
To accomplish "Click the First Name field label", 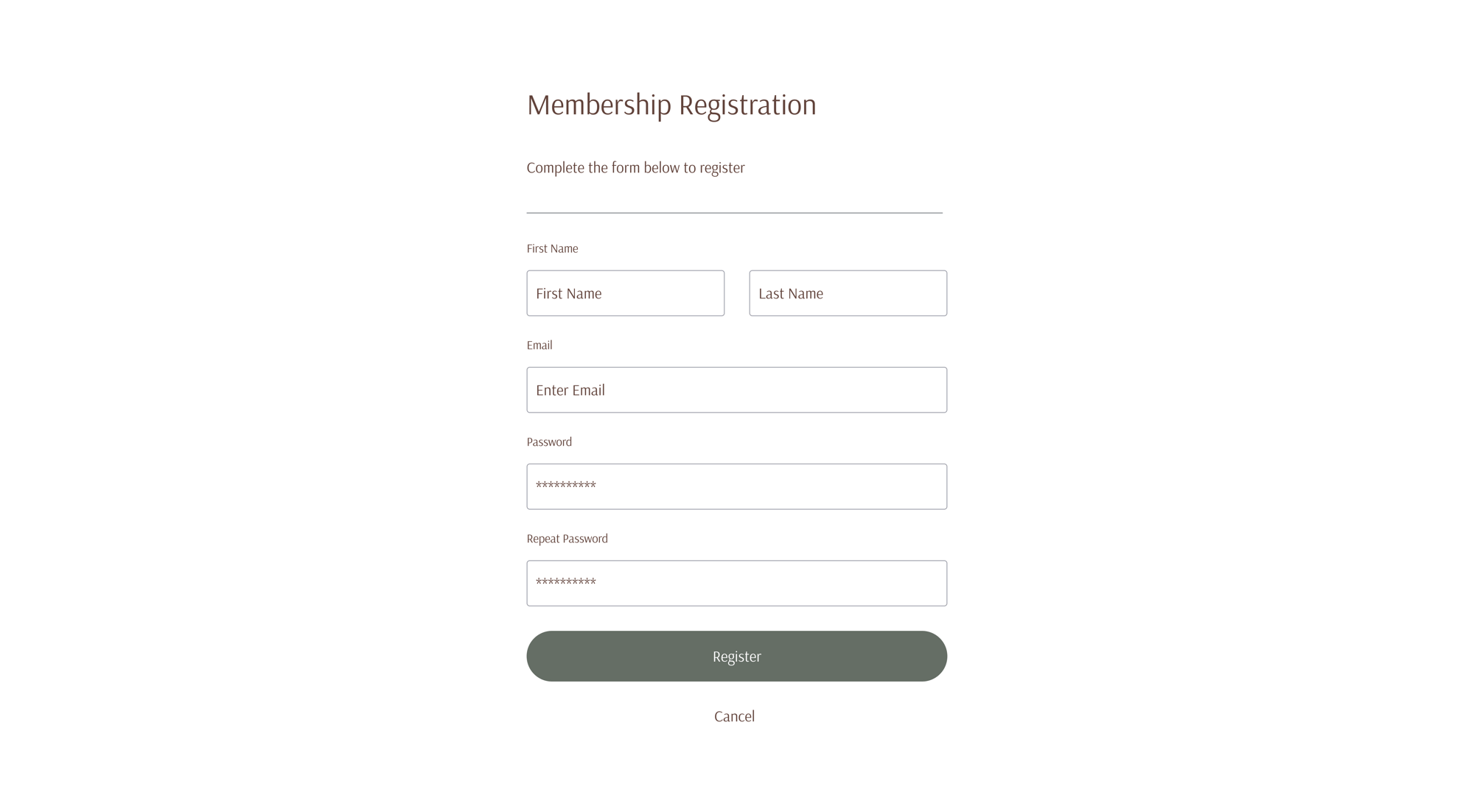I will point(551,248).
